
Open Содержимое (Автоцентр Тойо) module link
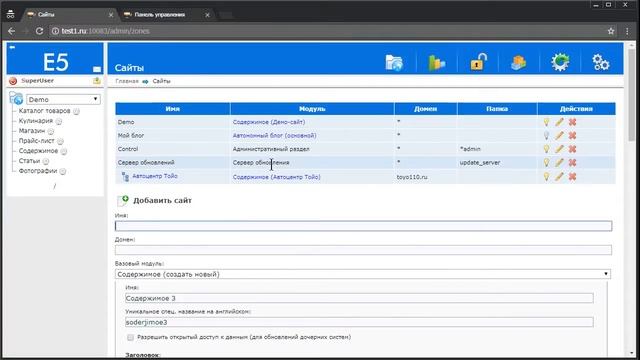pyautogui.click(x=277, y=177)
